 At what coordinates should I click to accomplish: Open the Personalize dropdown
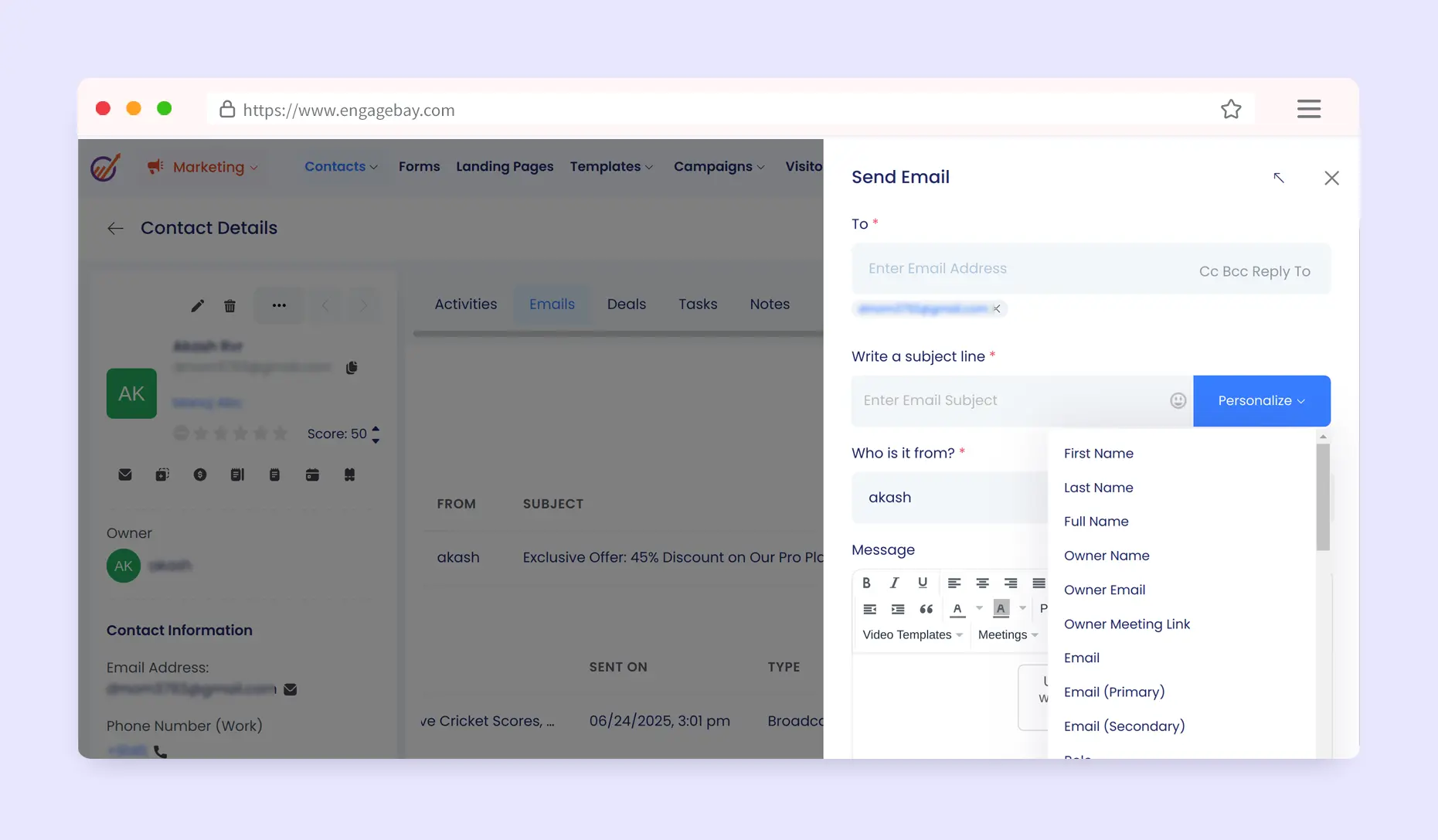point(1261,400)
